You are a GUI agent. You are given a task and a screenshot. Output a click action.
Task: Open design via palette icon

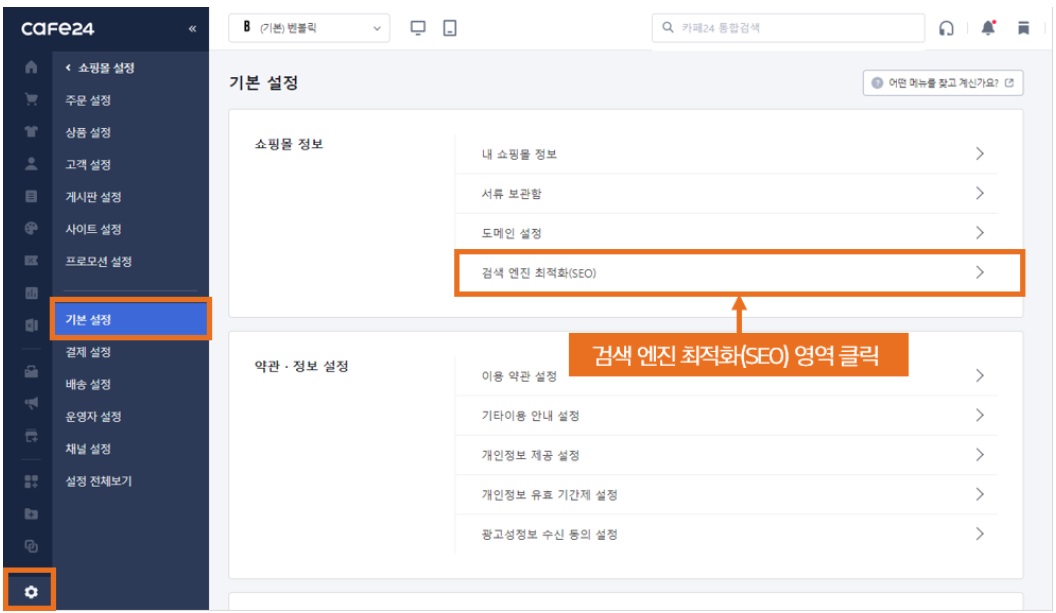31,228
